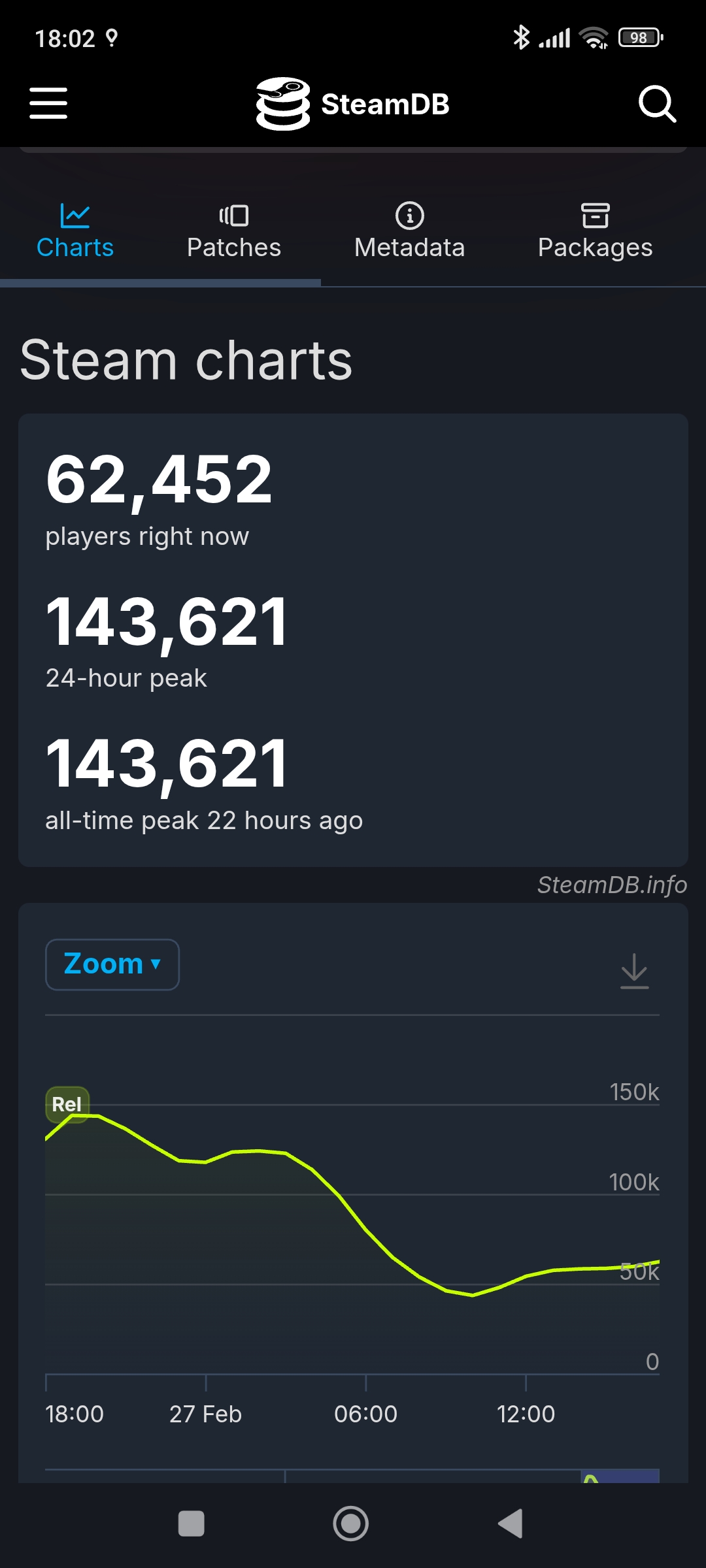Tap the Packages box icon

595,215
